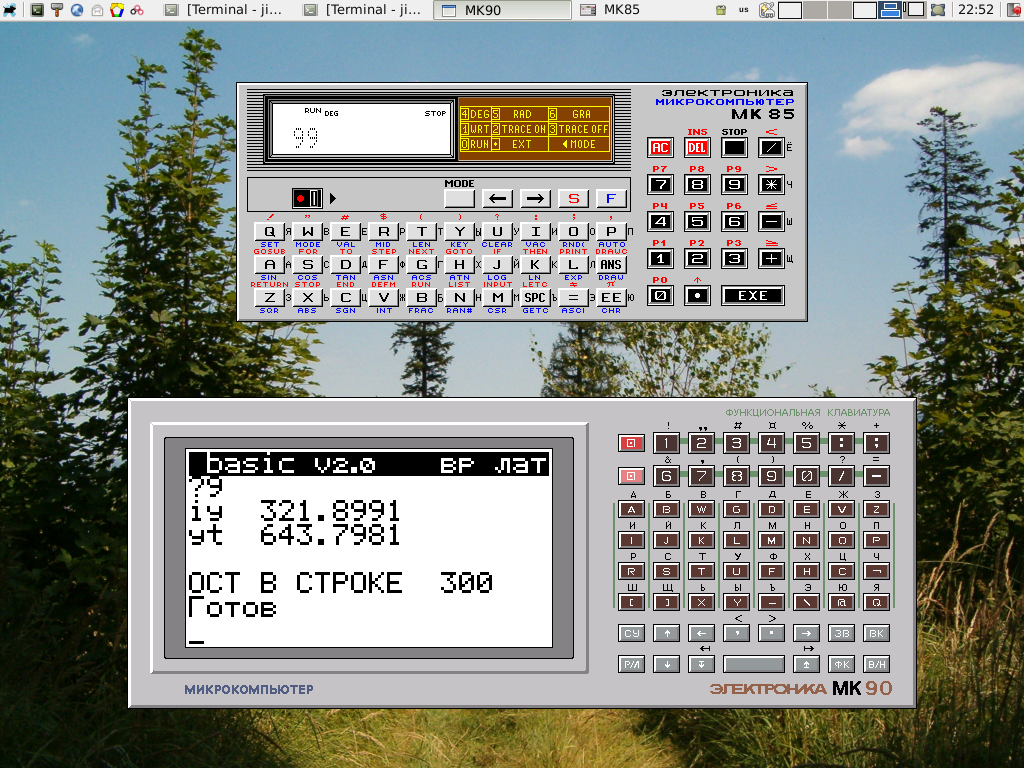This screenshot has height=768, width=1024.
Task: Click the EXE key on MK85
Action: pos(753,296)
